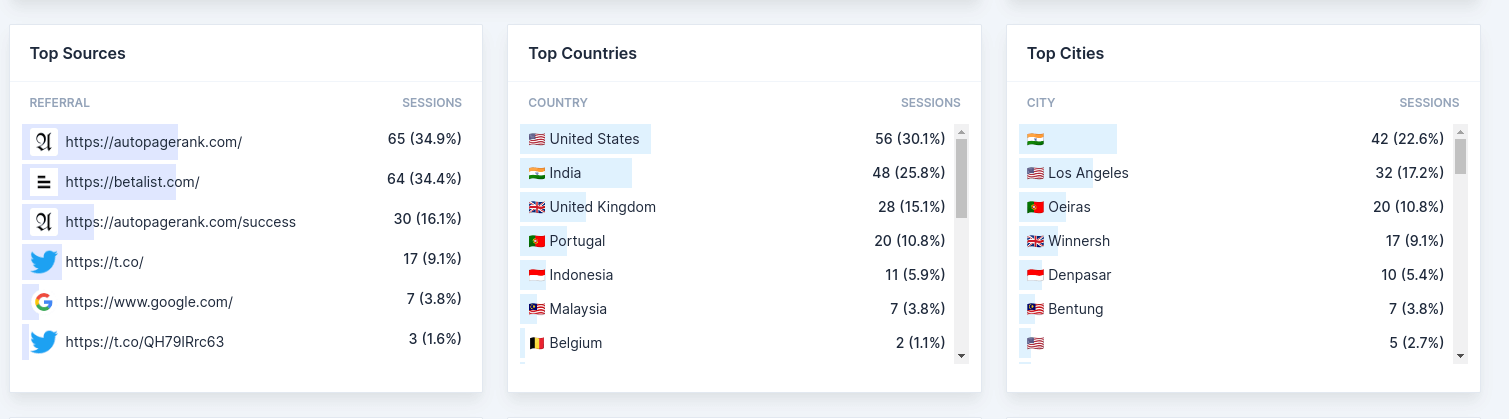Viewport: 1509px width, 419px height.
Task: Click the US flag beside Los Angeles
Action: point(1036,173)
